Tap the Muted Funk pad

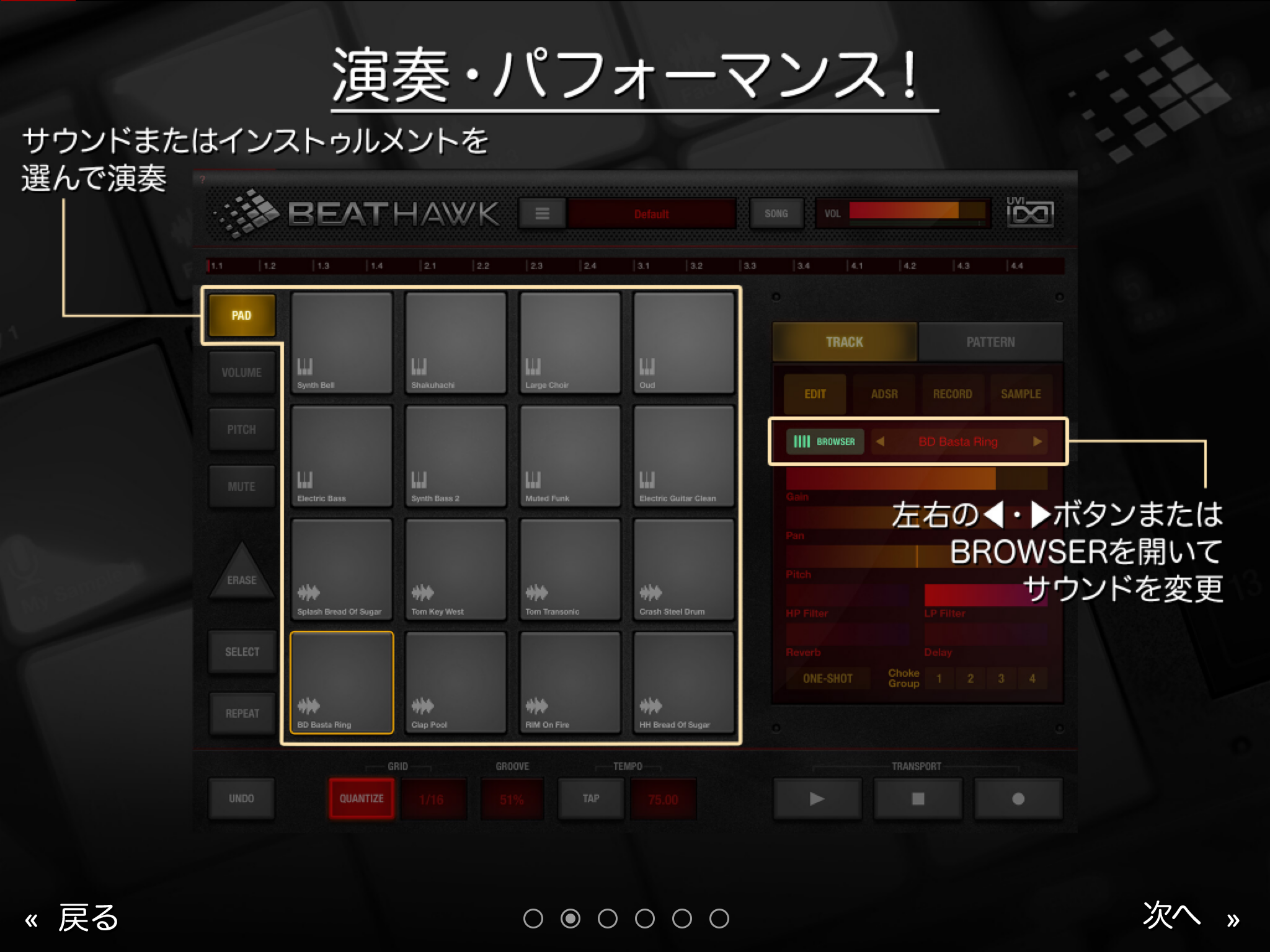pyautogui.click(x=570, y=456)
